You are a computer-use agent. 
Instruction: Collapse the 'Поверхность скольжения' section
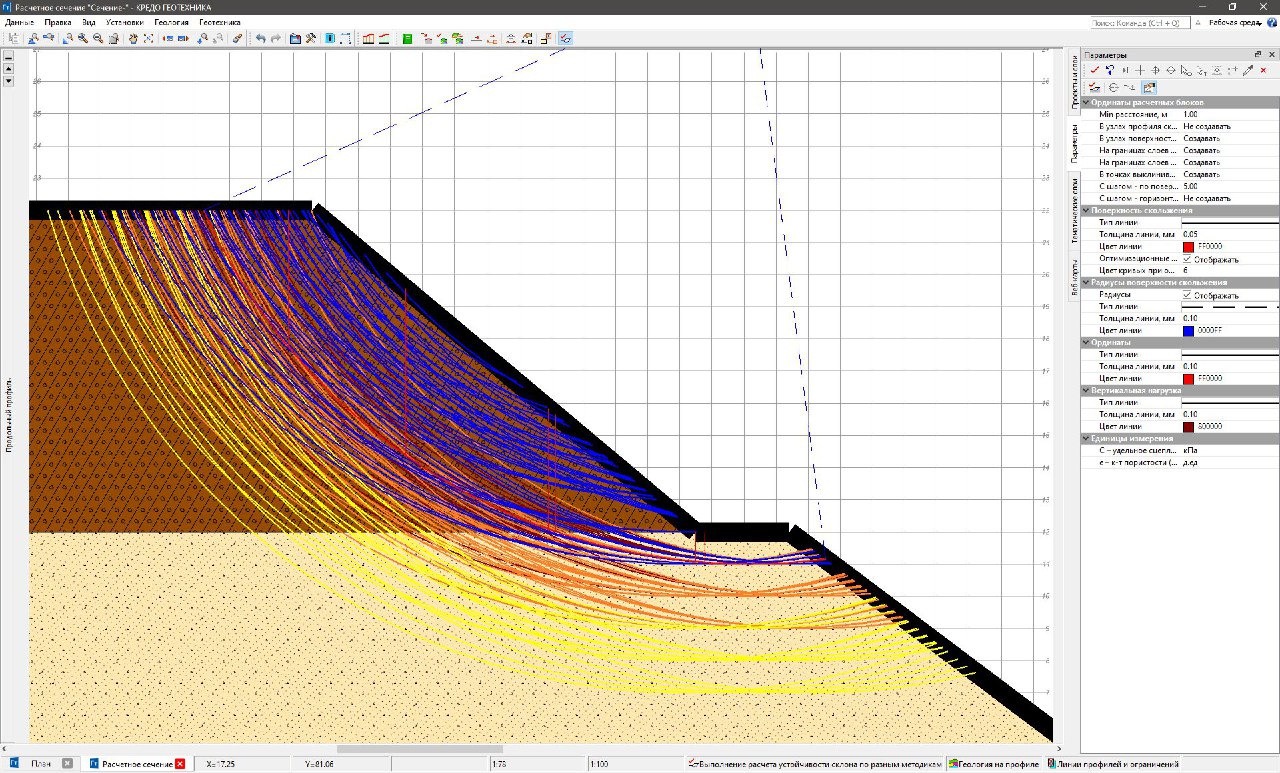coord(1086,210)
